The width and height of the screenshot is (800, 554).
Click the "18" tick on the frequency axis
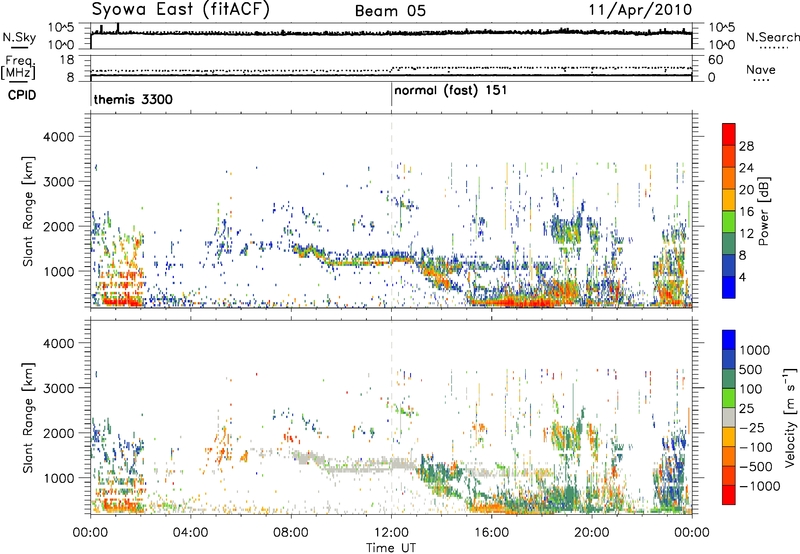66,60
